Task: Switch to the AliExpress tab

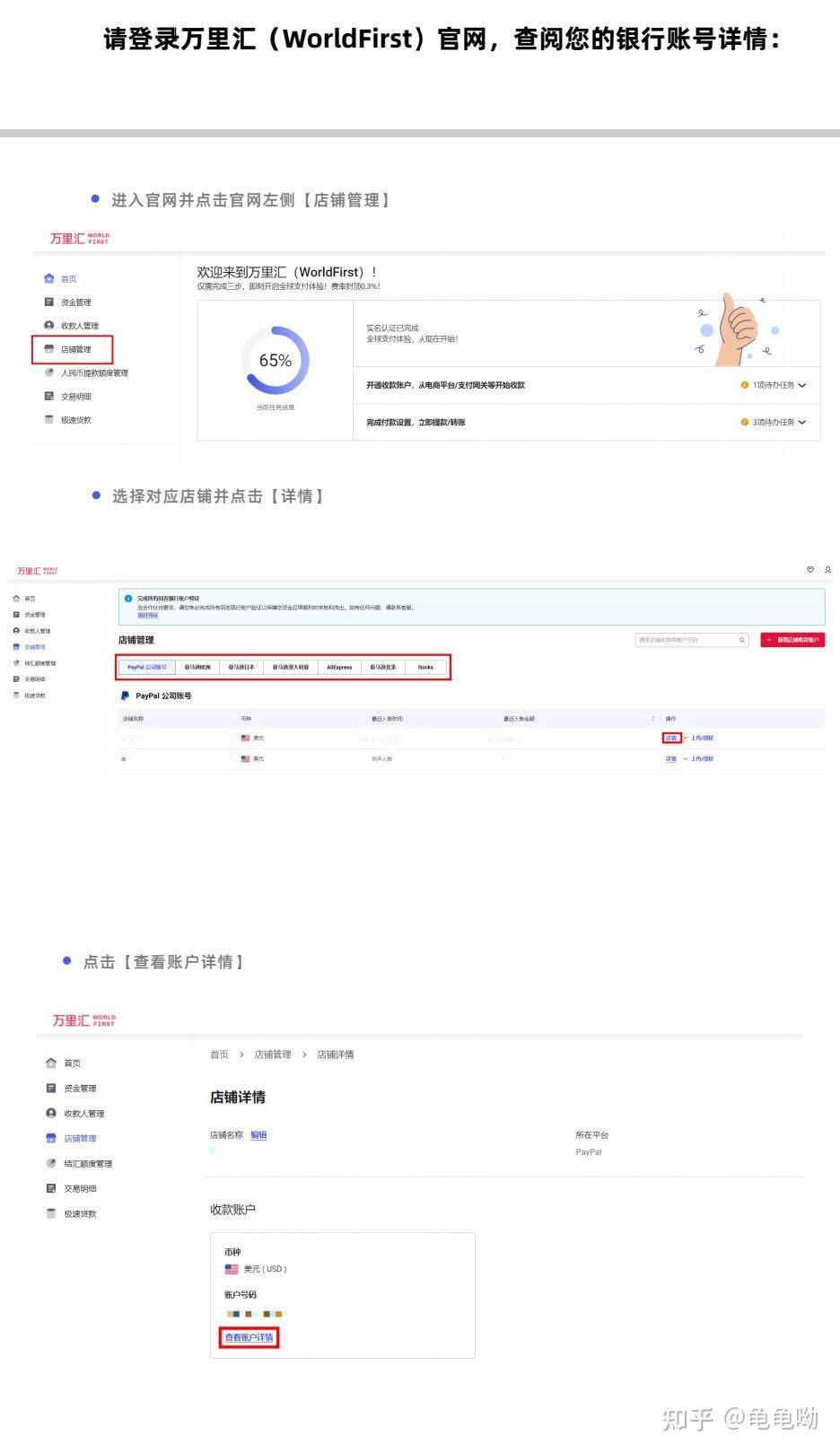Action: [x=339, y=668]
